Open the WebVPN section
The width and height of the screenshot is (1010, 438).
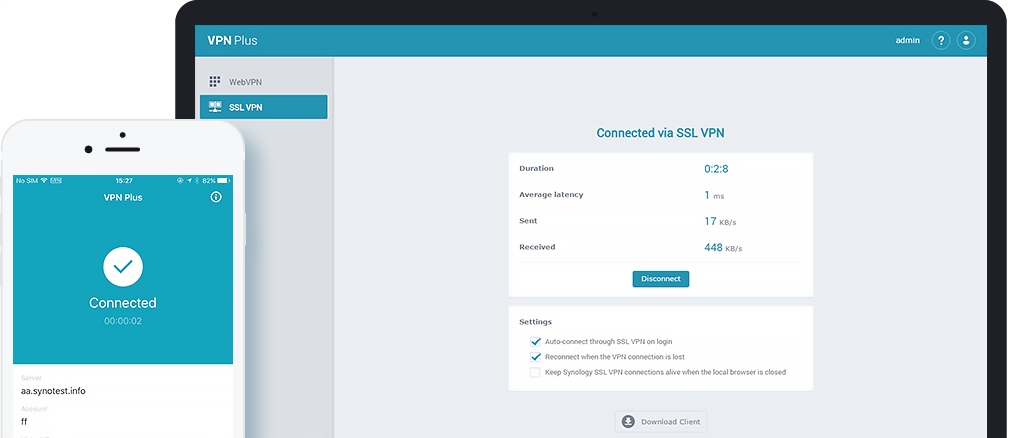(x=263, y=82)
